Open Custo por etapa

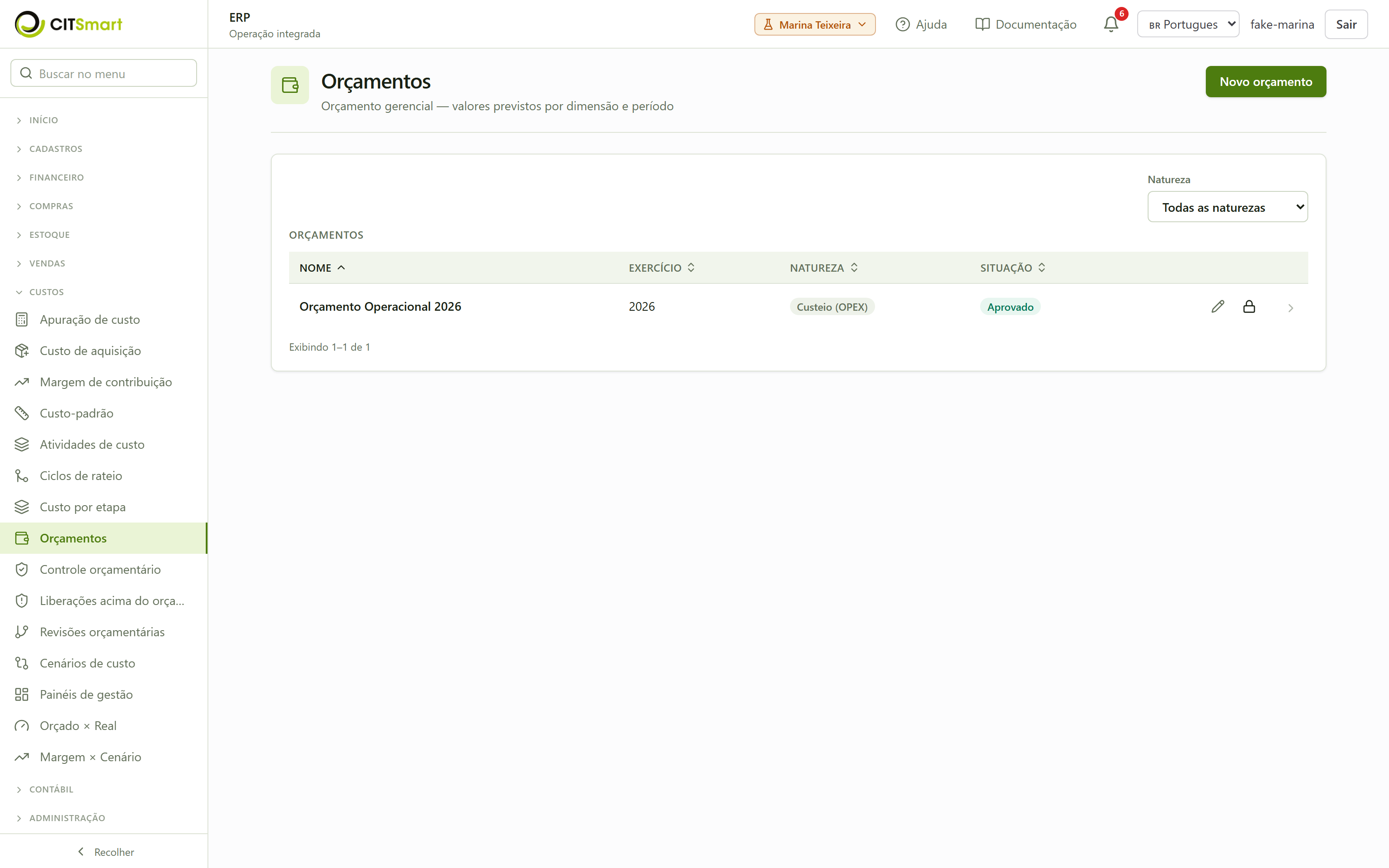click(x=103, y=507)
